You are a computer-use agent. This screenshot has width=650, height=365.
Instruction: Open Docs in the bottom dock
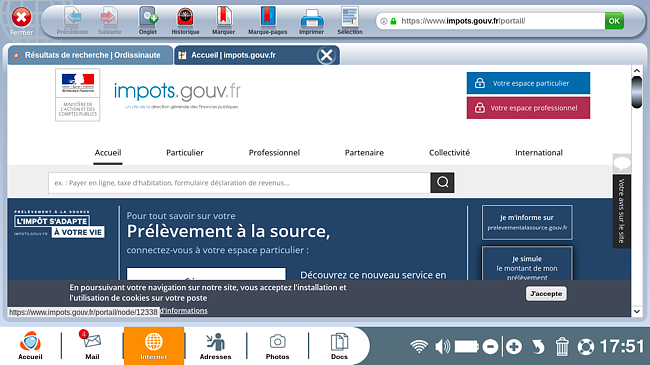pyautogui.click(x=339, y=346)
